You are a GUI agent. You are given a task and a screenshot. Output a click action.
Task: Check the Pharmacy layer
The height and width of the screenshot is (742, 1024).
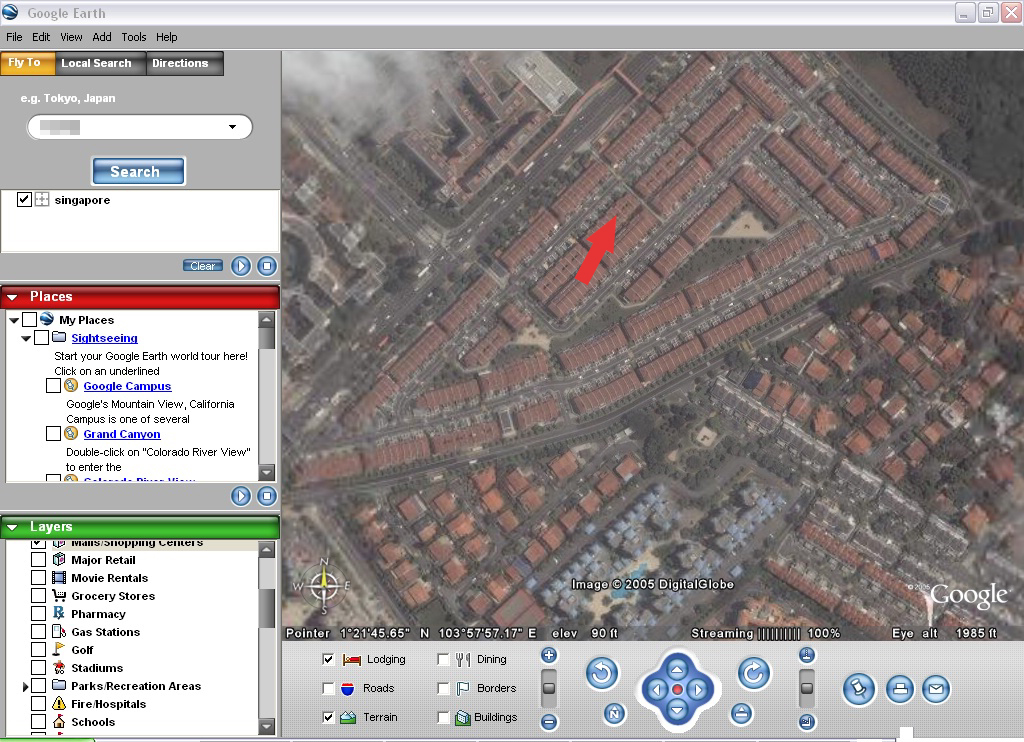[x=39, y=614]
